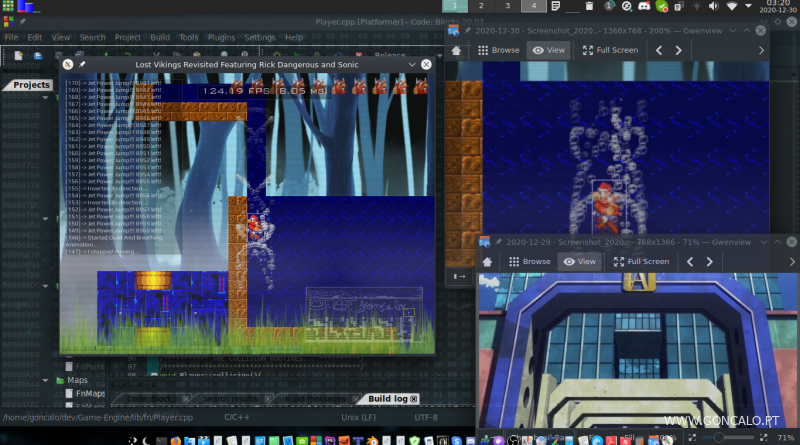The height and width of the screenshot is (445, 800).
Task: Open the notes widget in top panel
Action: [x=556, y=6]
